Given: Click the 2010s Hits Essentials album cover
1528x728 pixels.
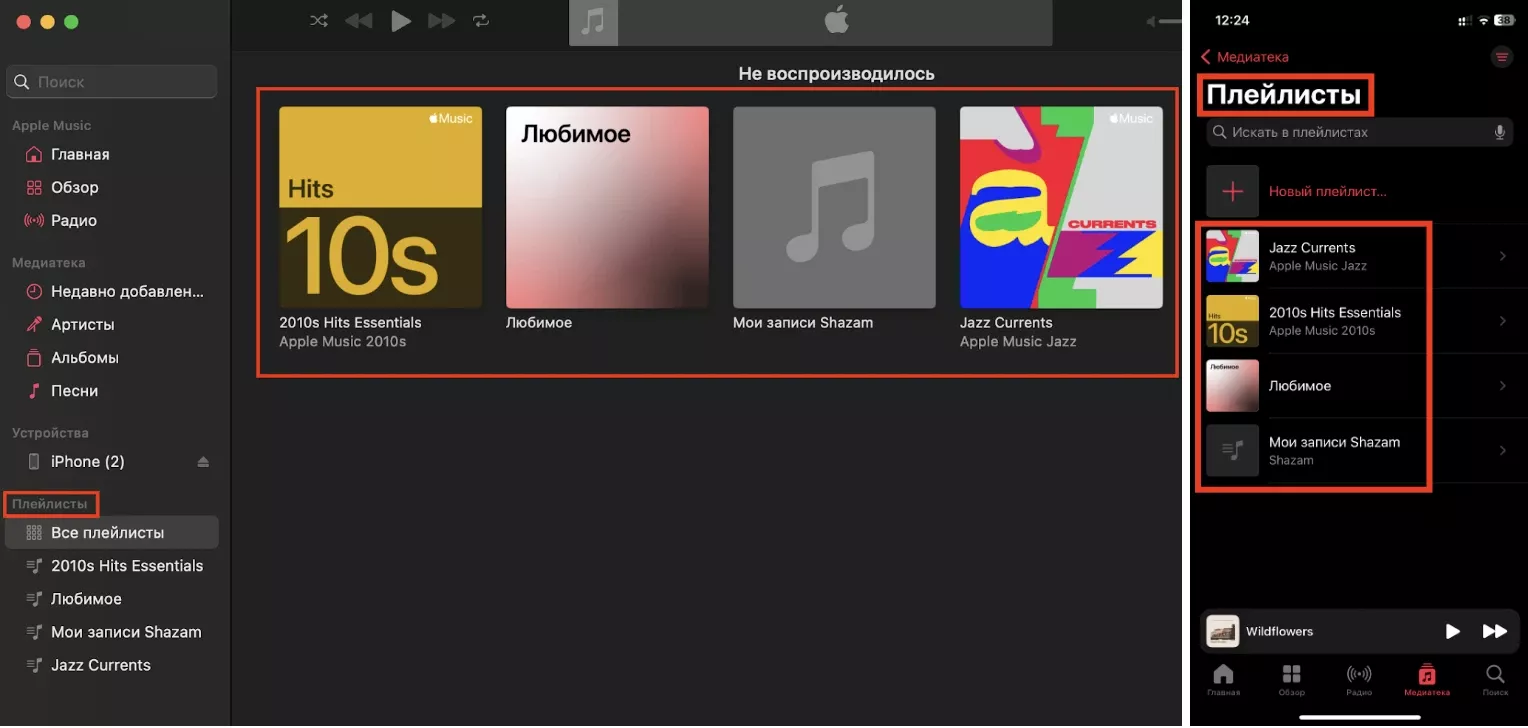Looking at the screenshot, I should 380,207.
